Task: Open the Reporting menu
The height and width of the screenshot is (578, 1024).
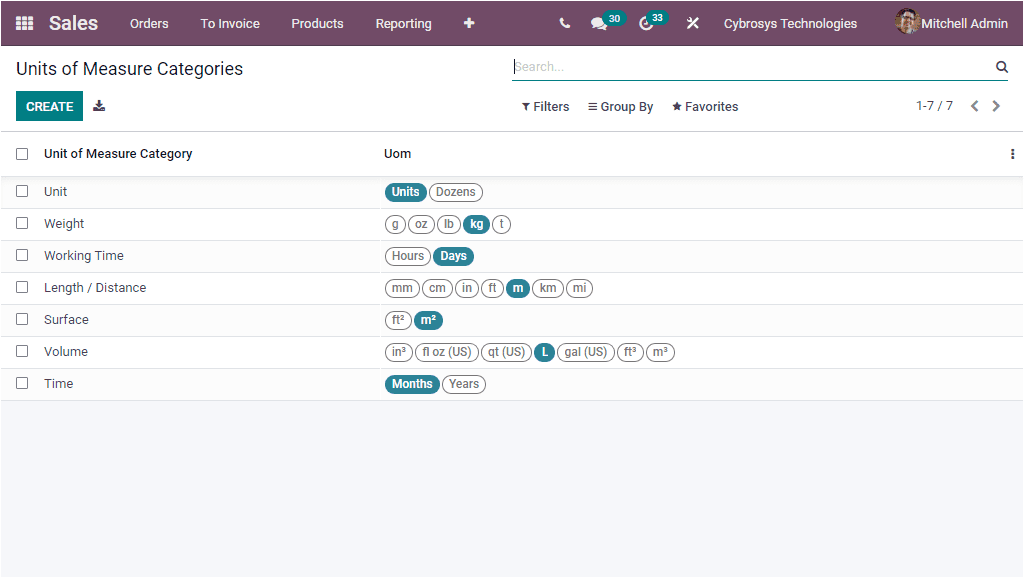Action: pyautogui.click(x=403, y=23)
